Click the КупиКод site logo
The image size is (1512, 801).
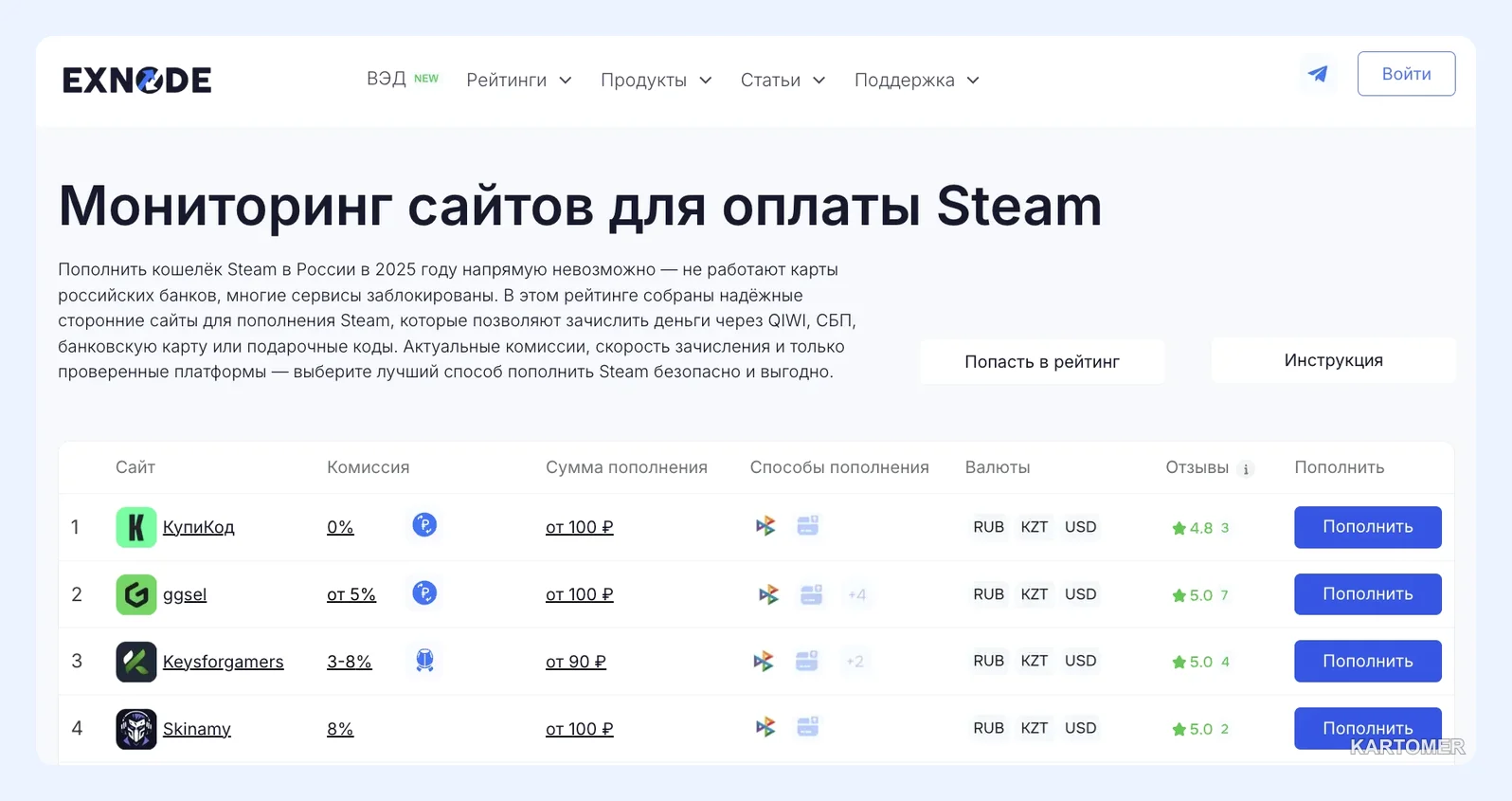coord(136,527)
